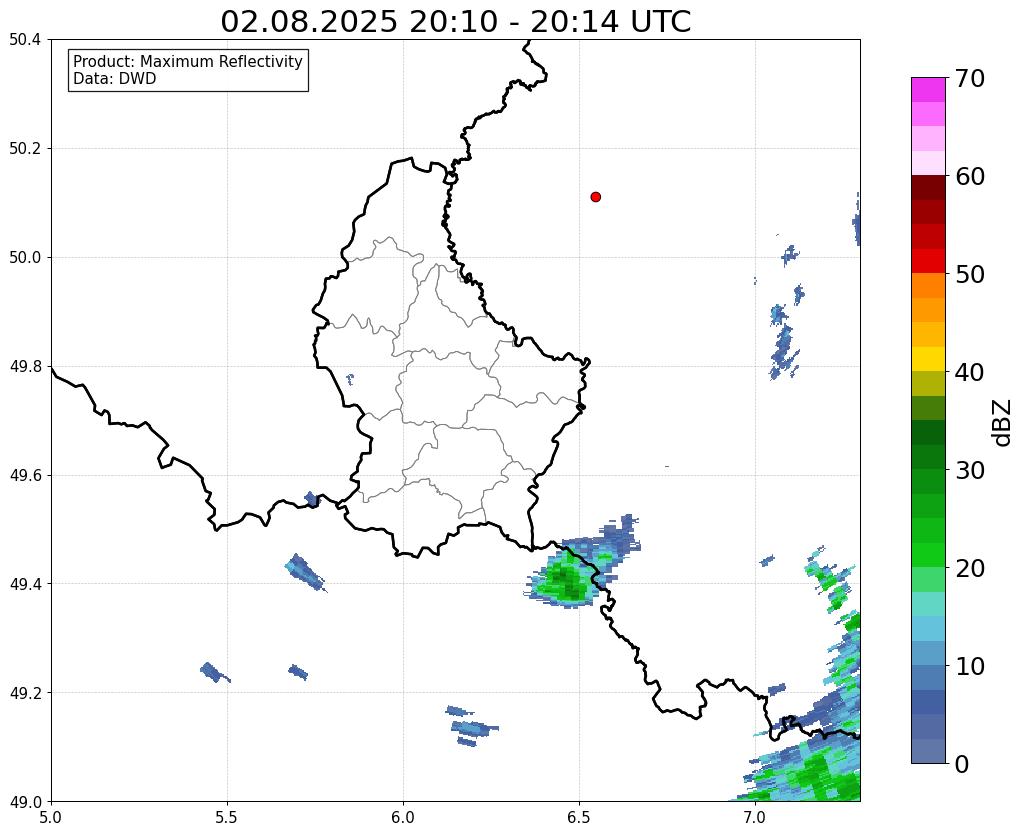Viewport: 1023px width, 834px height.
Task: Click the longitude tick label 5.5
Action: [227, 818]
